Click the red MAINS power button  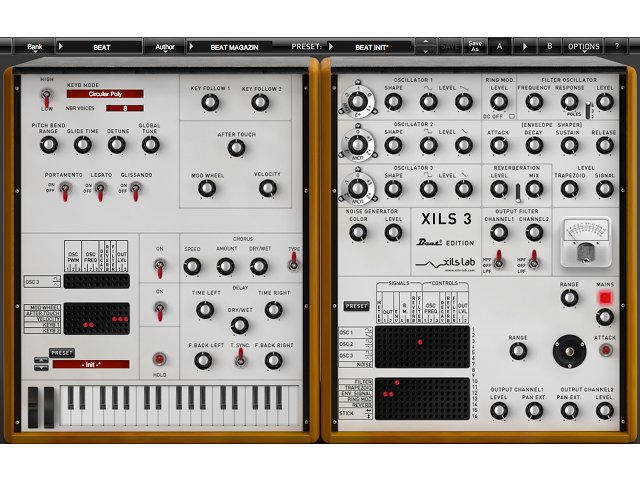[x=604, y=298]
